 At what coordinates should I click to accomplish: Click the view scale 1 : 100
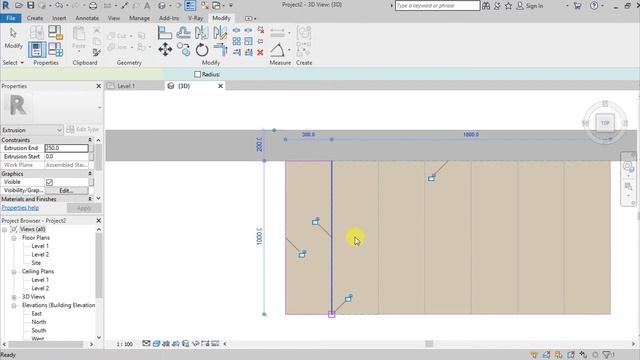pos(124,344)
